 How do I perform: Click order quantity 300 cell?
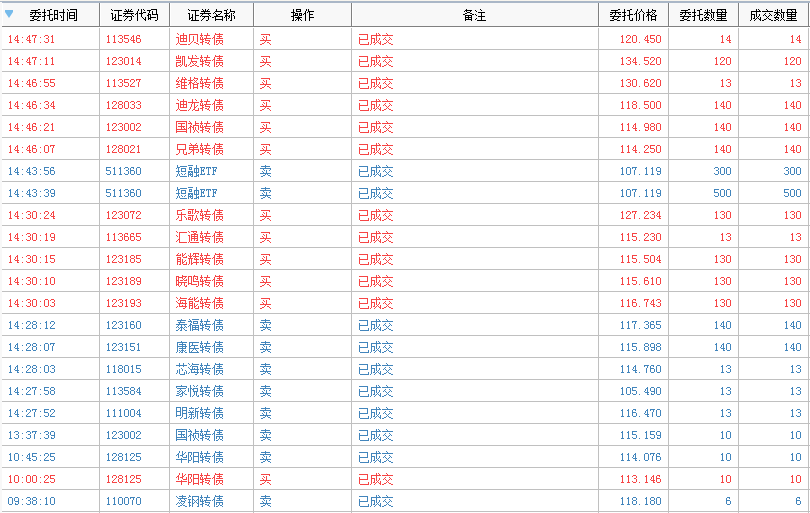(722, 171)
